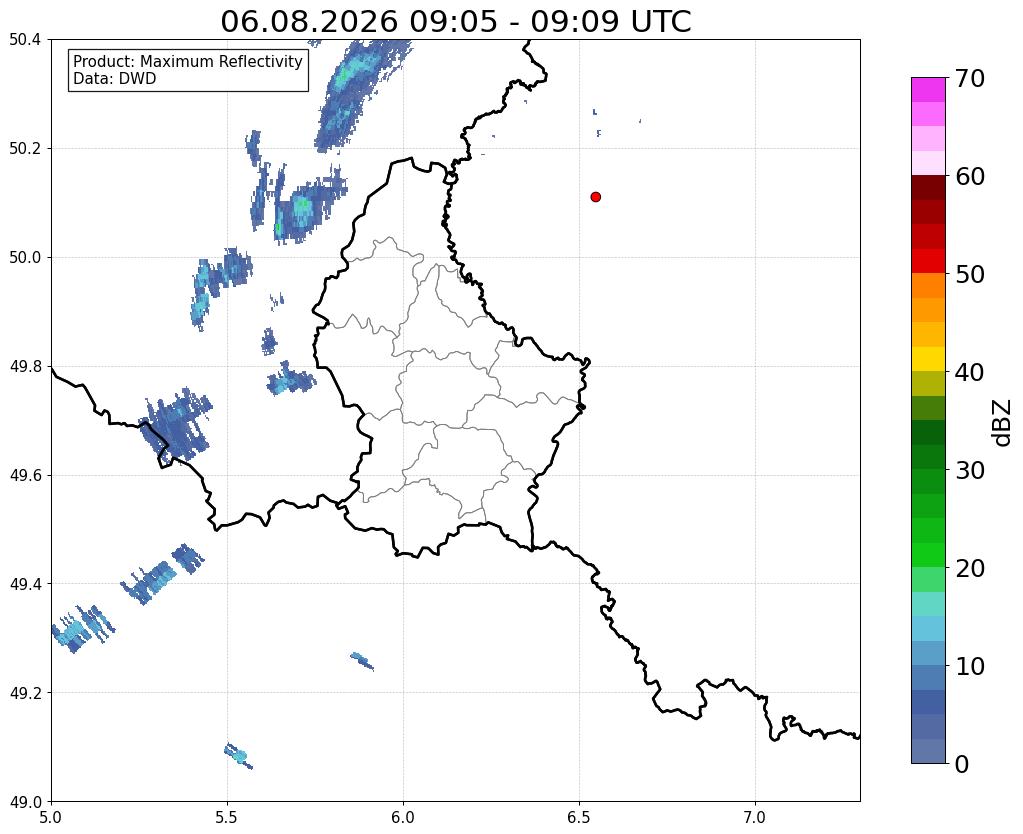The height and width of the screenshot is (834, 1023).
Task: Click the yellow 40 dBZ colorbar band
Action: pyautogui.click(x=928, y=359)
